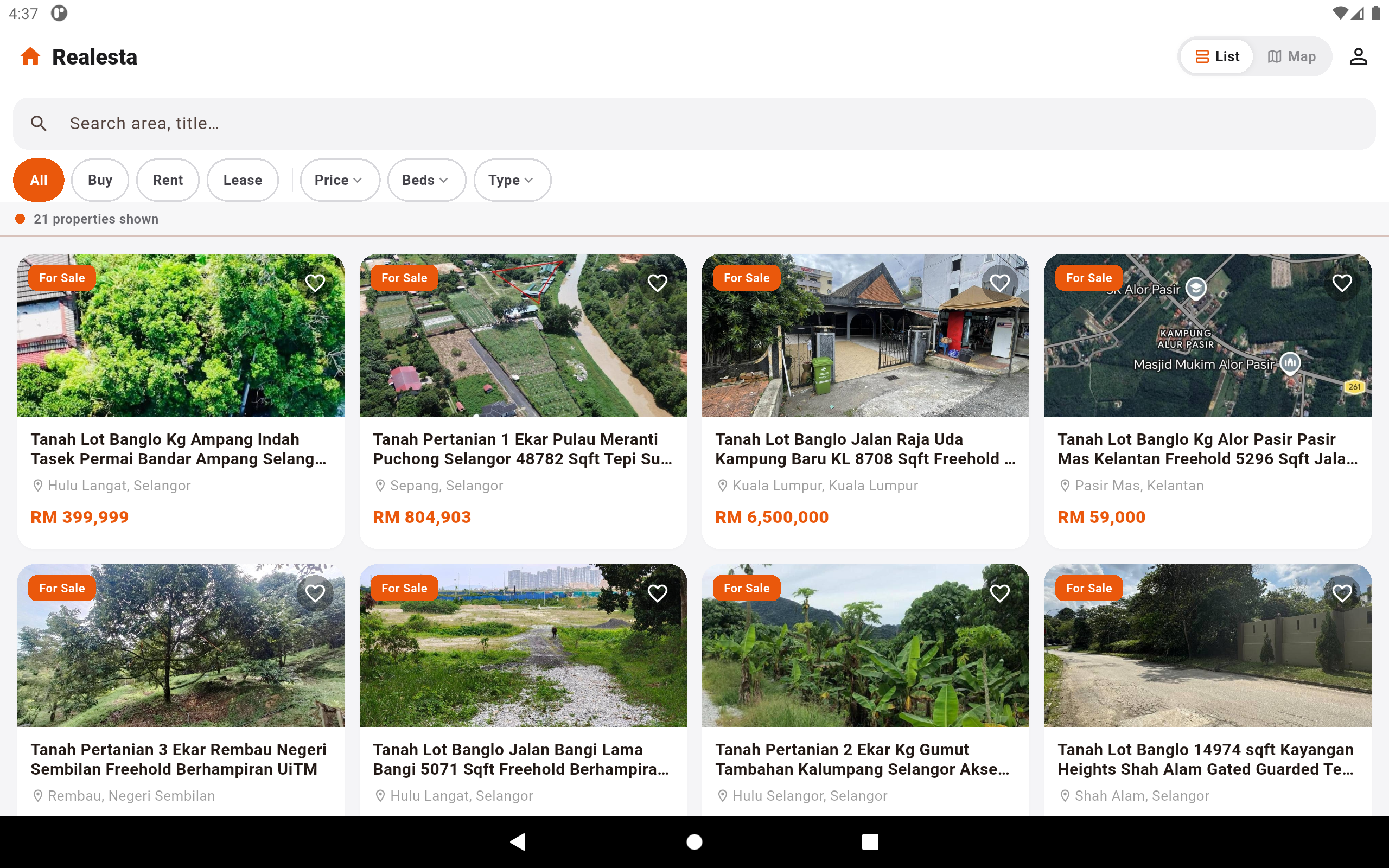The height and width of the screenshot is (868, 1389).
Task: Open recent apps square button
Action: (x=870, y=841)
